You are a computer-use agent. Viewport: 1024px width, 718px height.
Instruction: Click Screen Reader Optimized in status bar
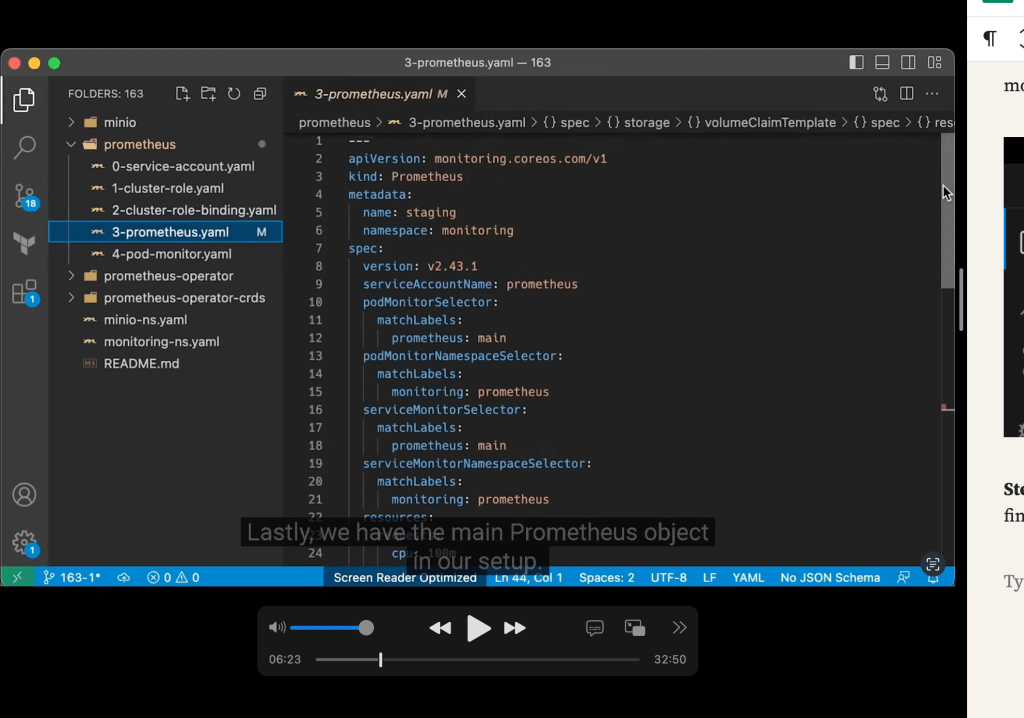pyautogui.click(x=405, y=578)
